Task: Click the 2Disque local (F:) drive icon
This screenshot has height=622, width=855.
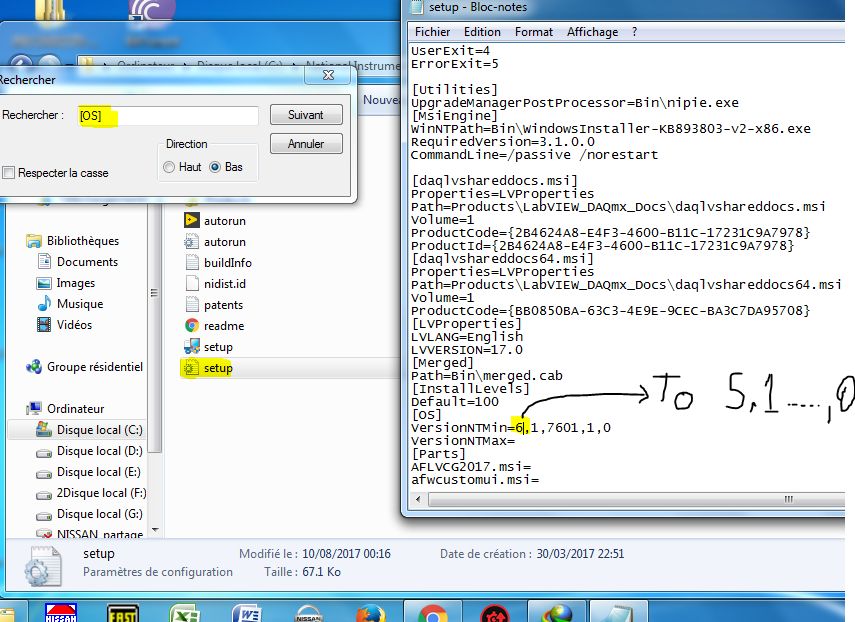Action: pos(44,494)
